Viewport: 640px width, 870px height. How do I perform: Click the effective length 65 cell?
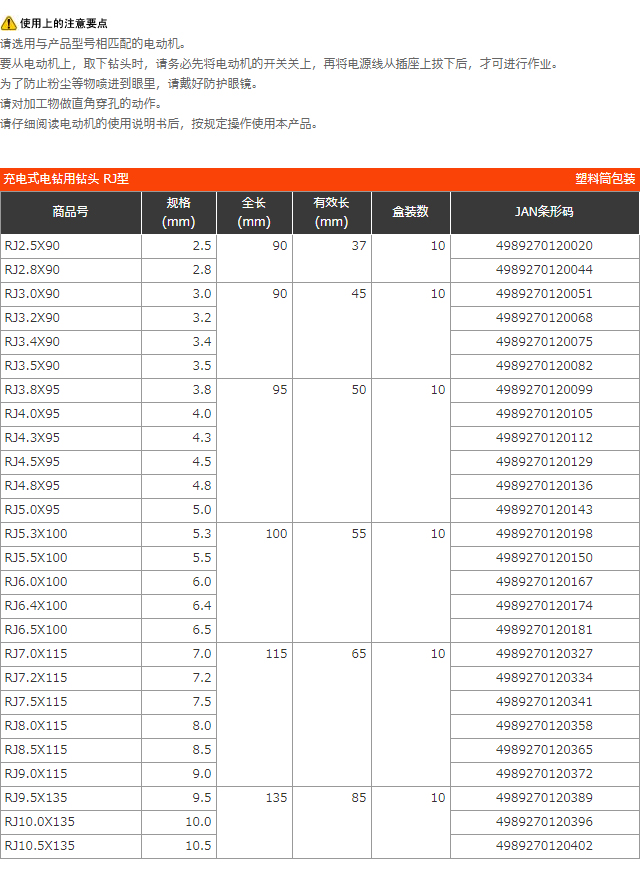(x=358, y=654)
